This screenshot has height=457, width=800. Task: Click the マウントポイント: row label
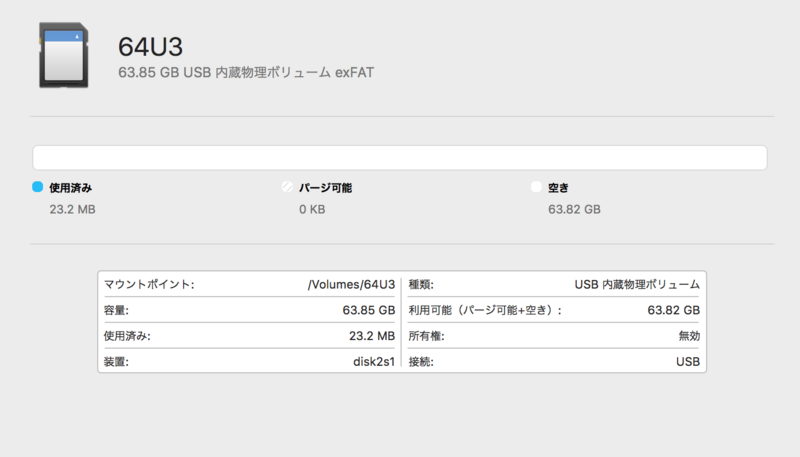pyautogui.click(x=149, y=284)
